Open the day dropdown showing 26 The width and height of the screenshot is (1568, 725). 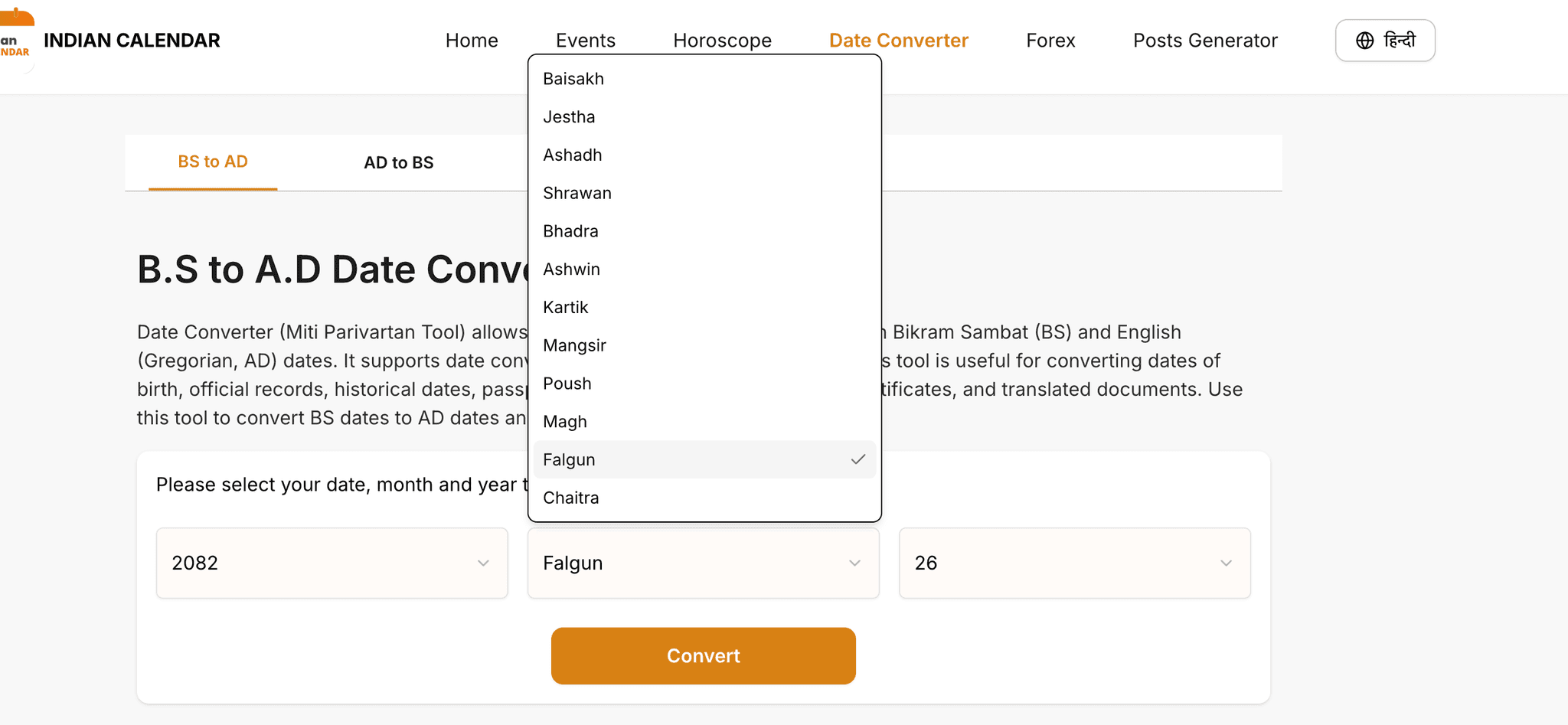tap(1073, 563)
